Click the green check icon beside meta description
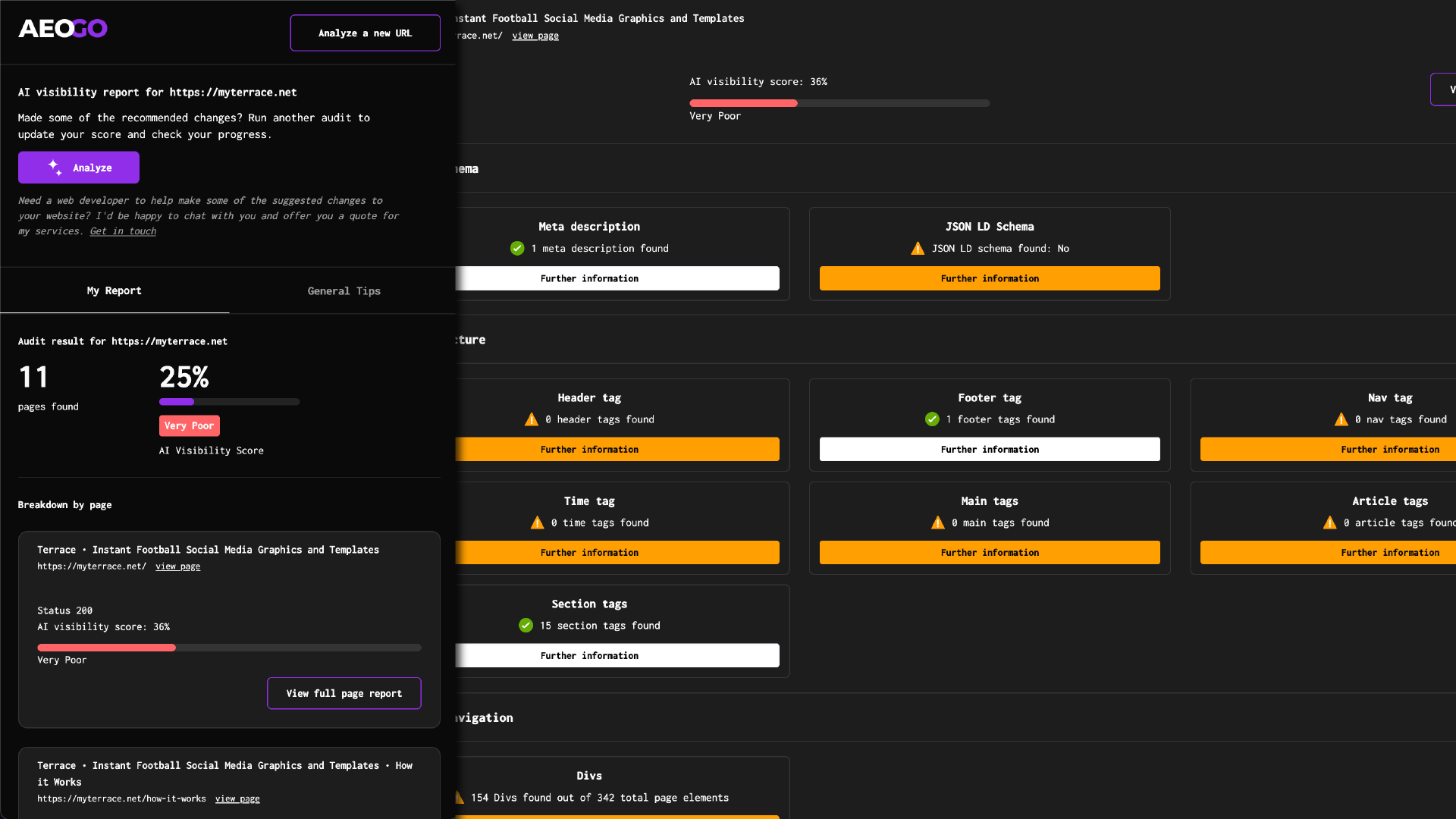Image resolution: width=1456 pixels, height=819 pixels. tap(517, 249)
